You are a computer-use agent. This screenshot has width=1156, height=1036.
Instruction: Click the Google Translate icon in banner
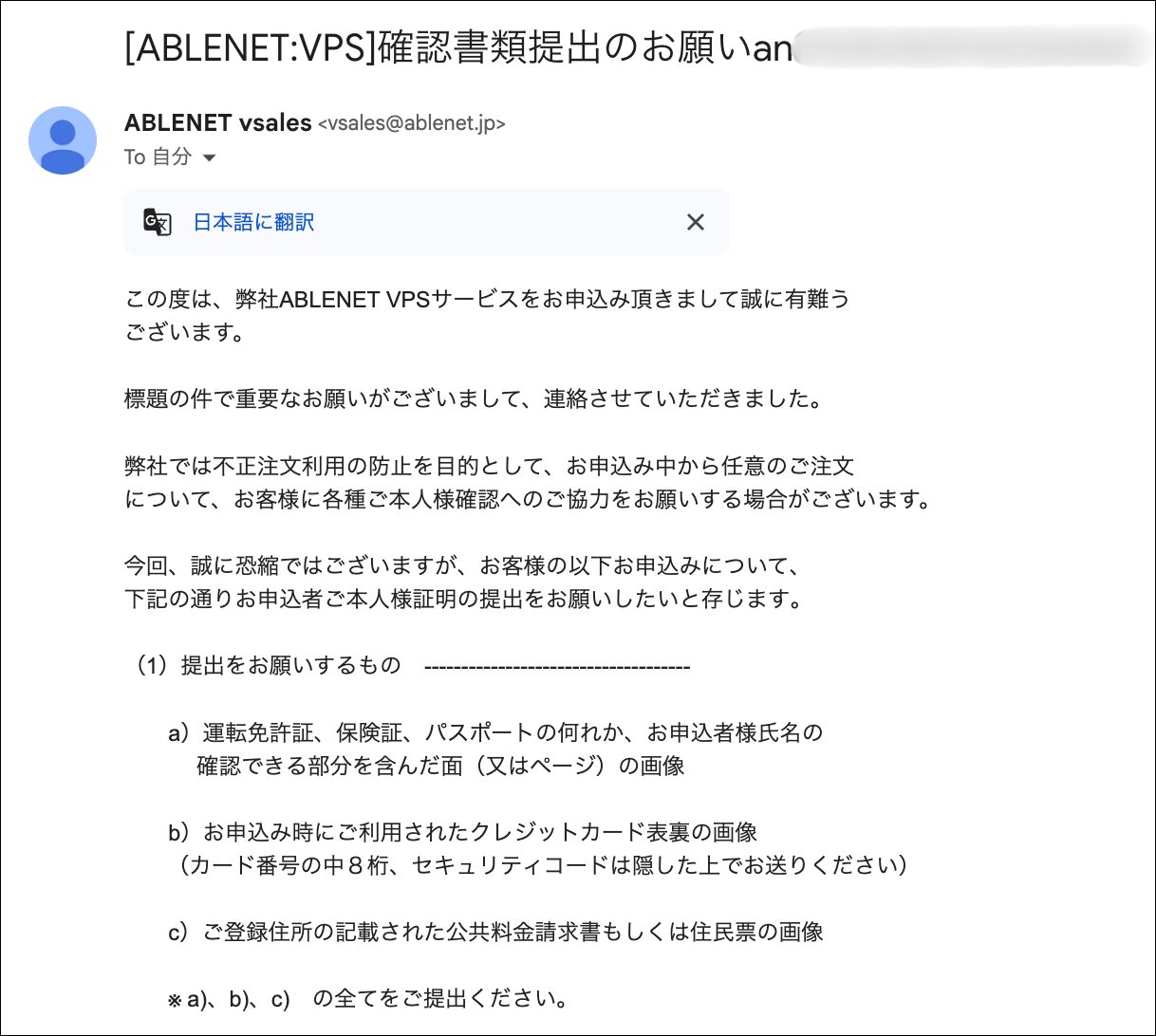pyautogui.click(x=158, y=222)
